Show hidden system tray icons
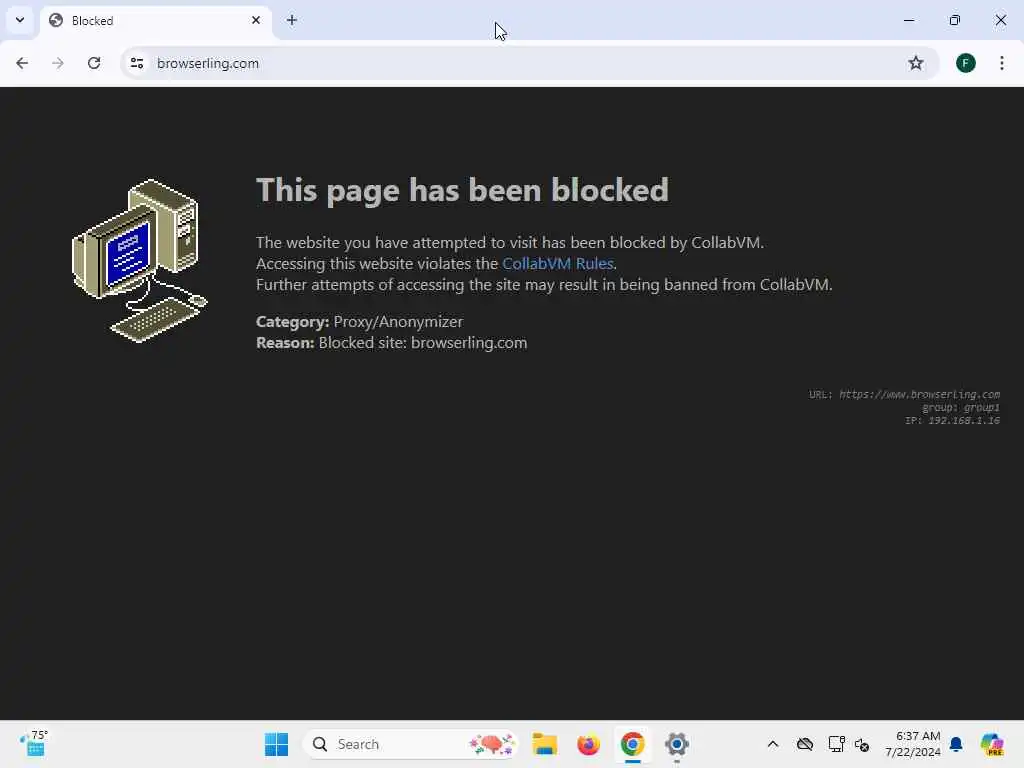Screen dimensions: 1024x768 click(773, 744)
